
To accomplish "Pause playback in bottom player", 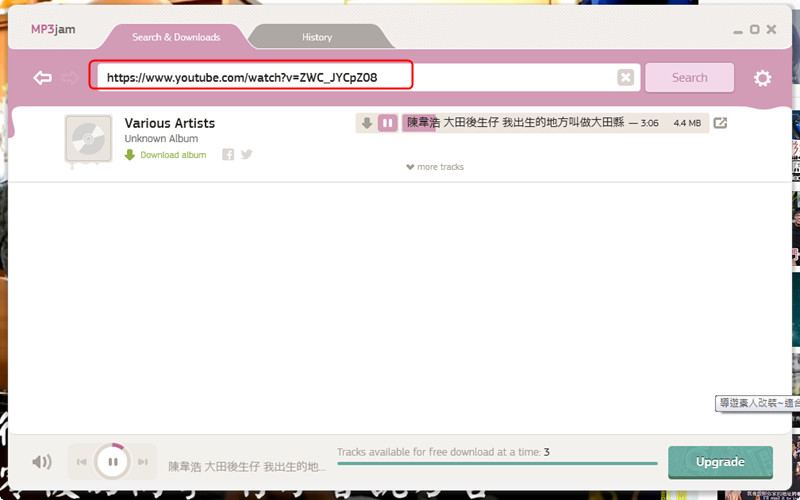I will [113, 462].
